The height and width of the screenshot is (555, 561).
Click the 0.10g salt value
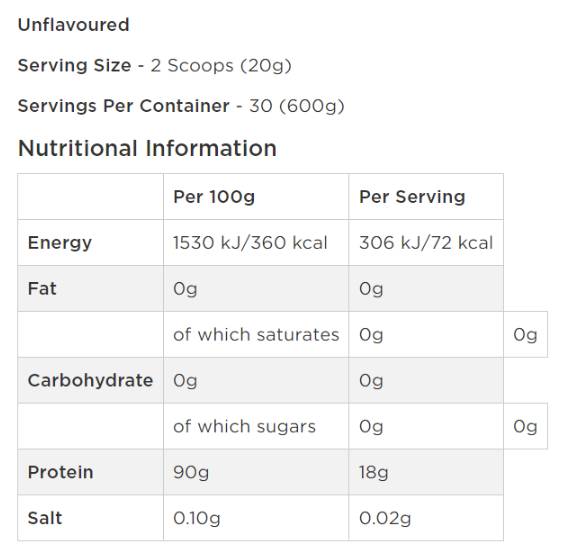(x=196, y=519)
